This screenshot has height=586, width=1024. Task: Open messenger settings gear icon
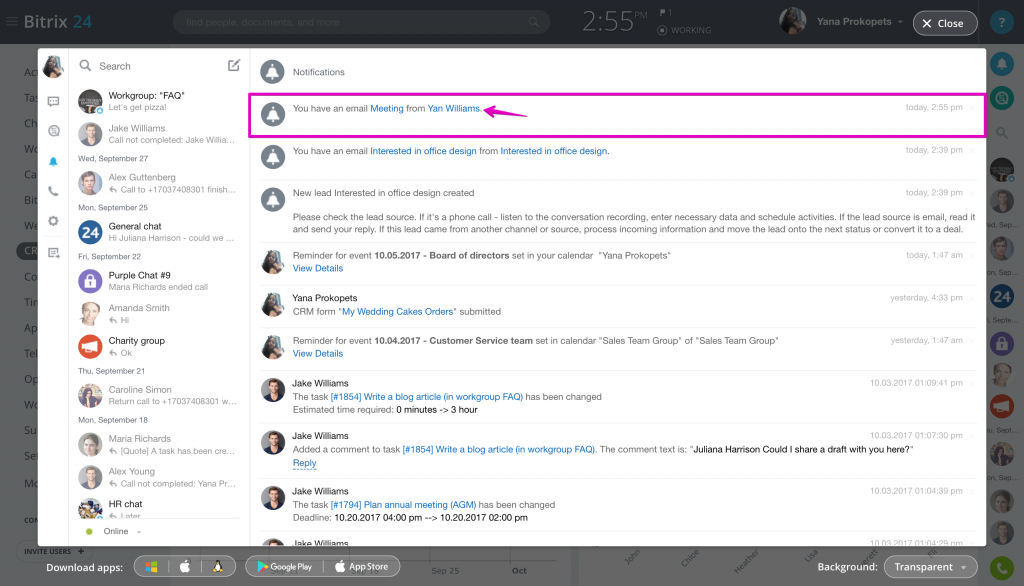point(54,221)
